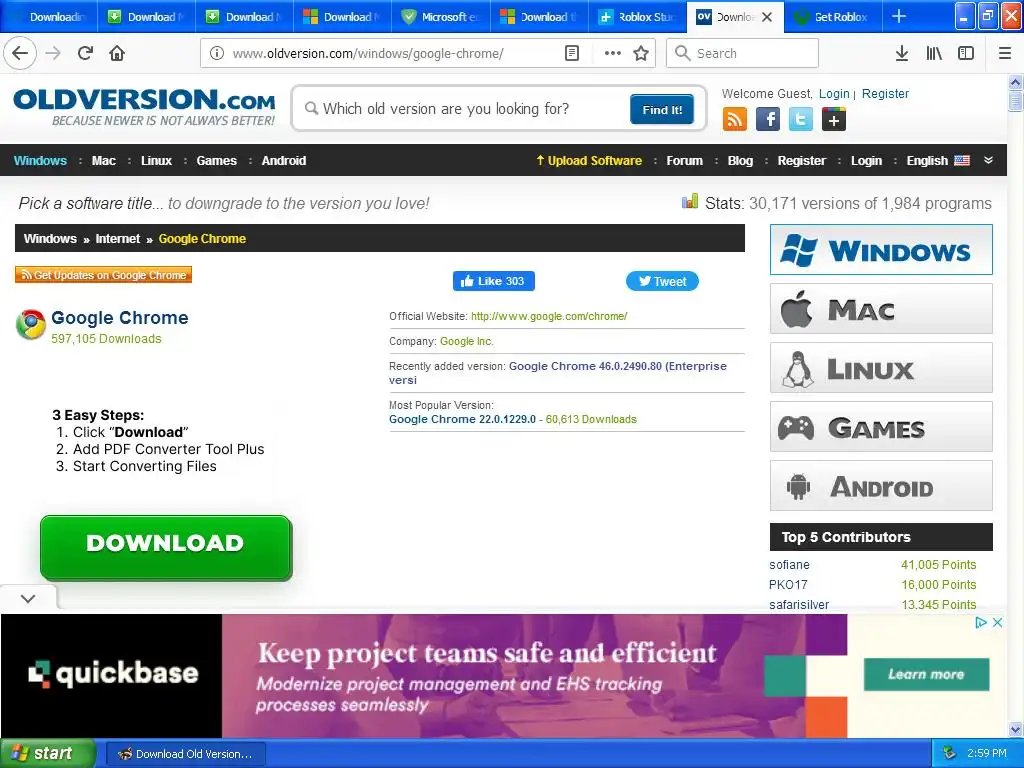Go back with the browser back arrow
Viewport: 1024px width, 768px height.
coord(20,53)
